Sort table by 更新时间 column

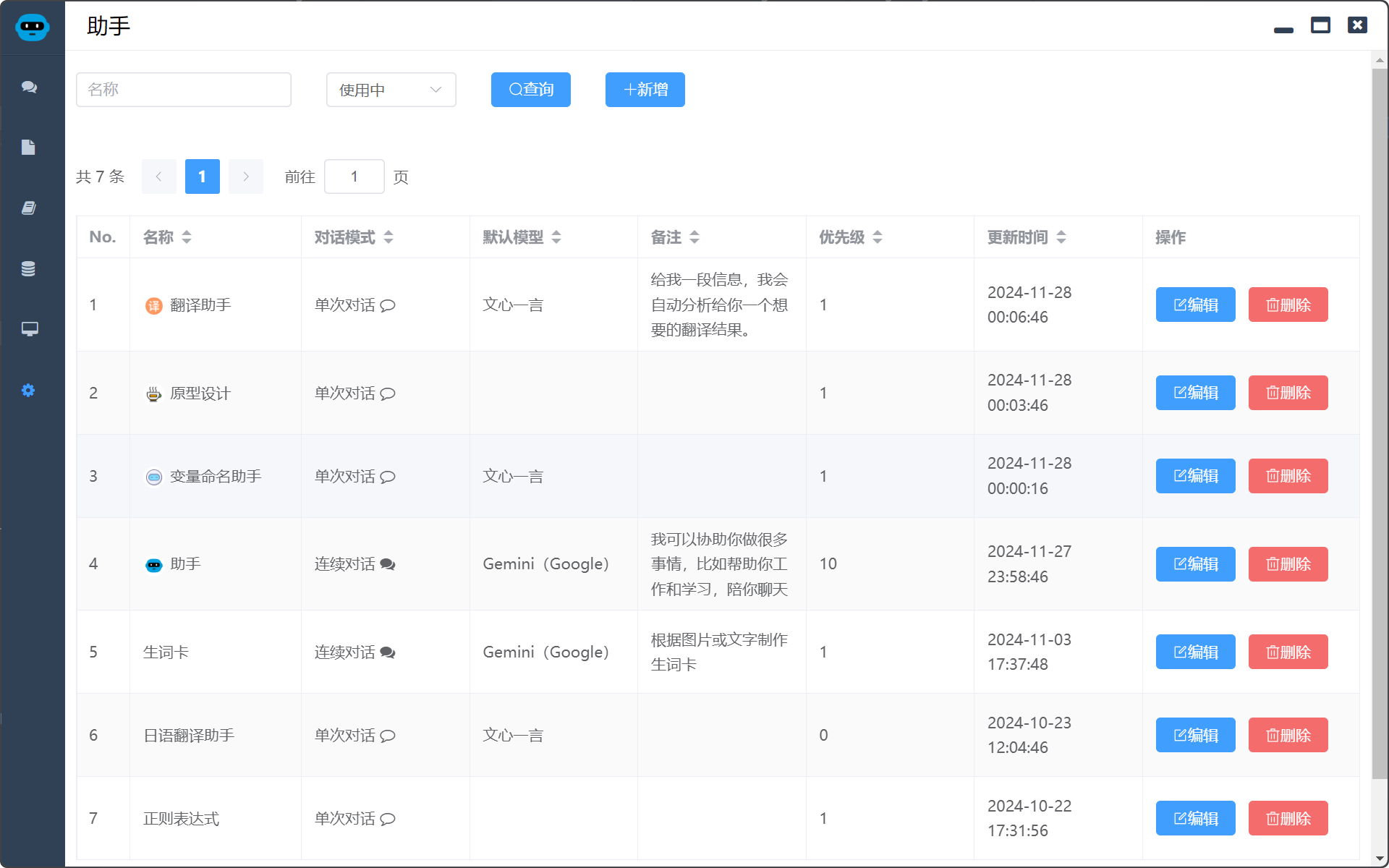click(x=1061, y=237)
